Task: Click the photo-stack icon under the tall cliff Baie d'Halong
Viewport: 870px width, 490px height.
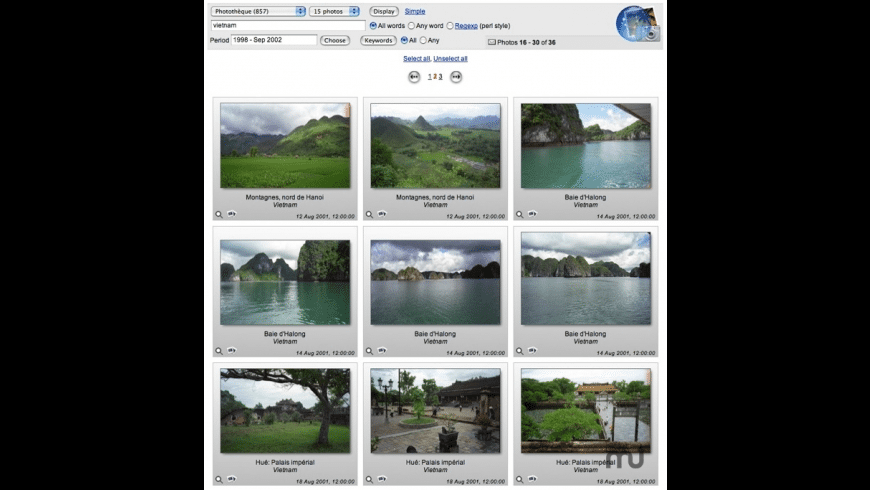Action: [231, 350]
